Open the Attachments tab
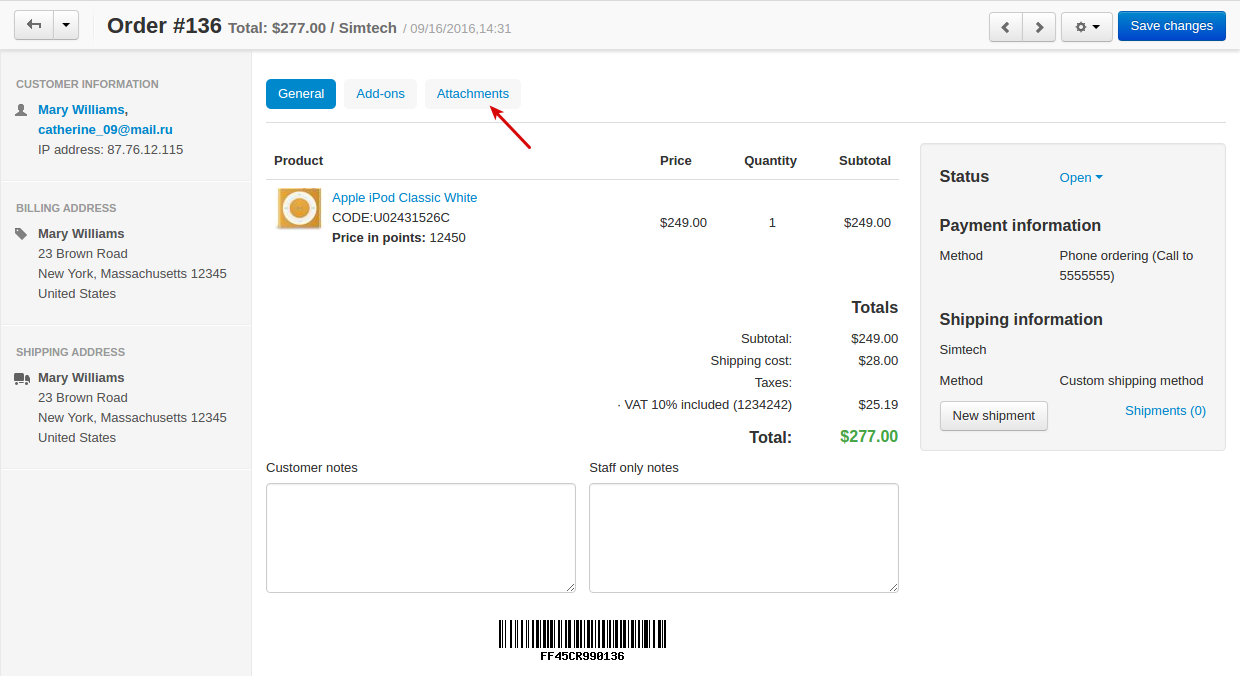Image resolution: width=1240 pixels, height=676 pixels. click(x=473, y=94)
